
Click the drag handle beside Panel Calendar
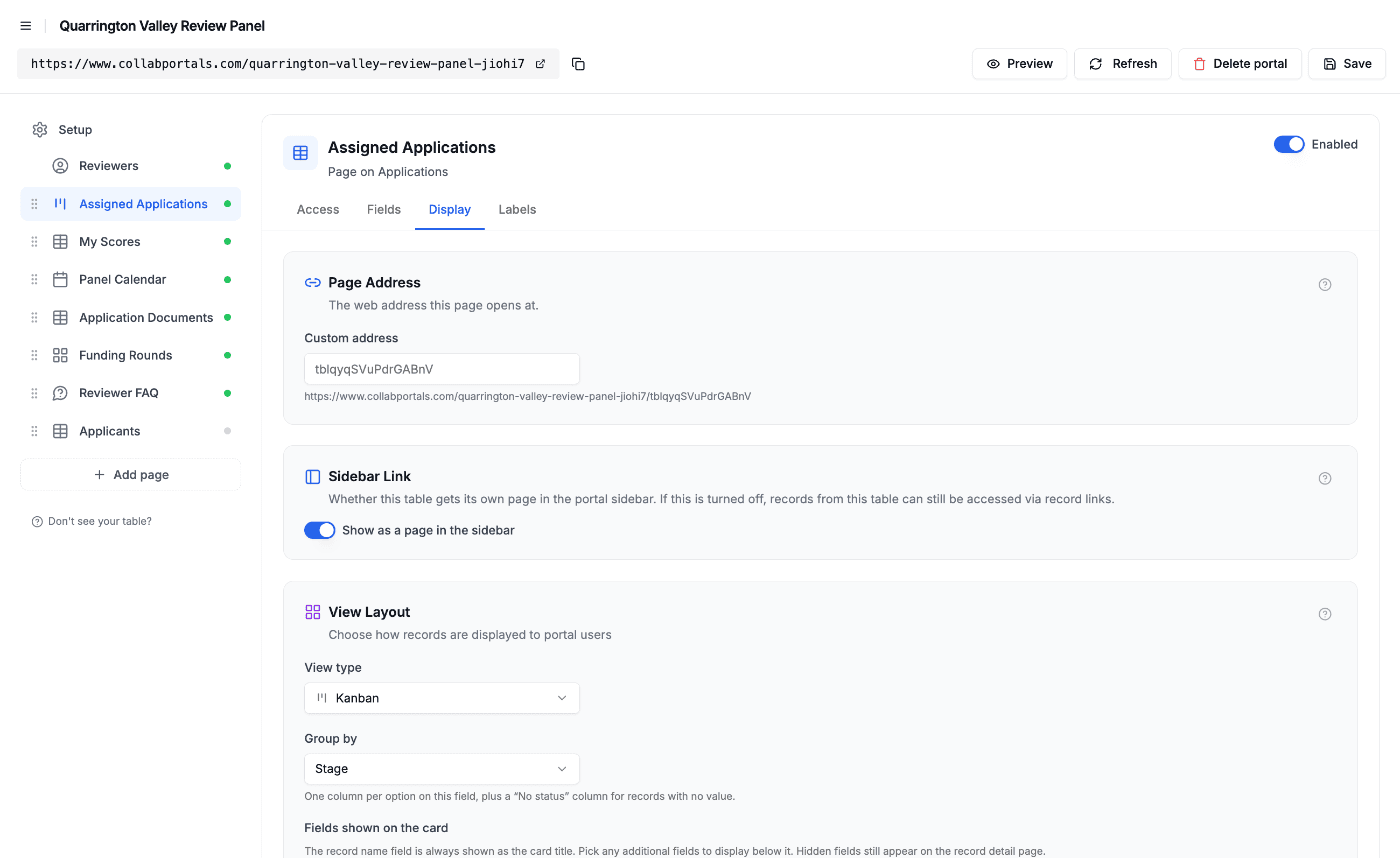pos(34,280)
